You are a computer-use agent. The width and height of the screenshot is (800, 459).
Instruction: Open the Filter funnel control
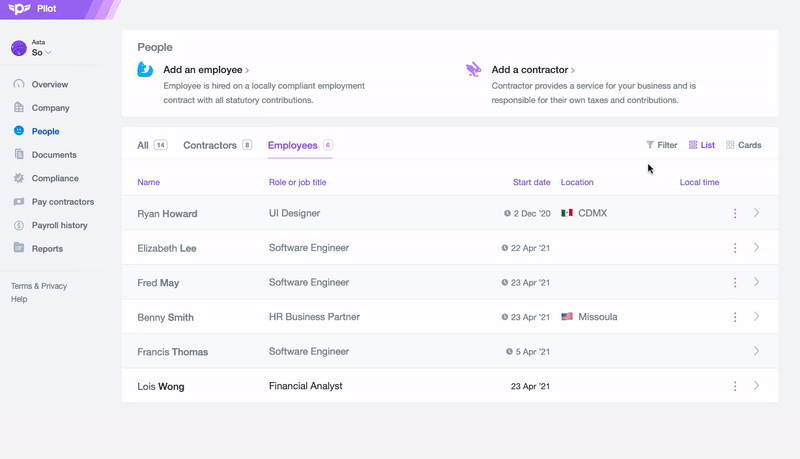(661, 145)
